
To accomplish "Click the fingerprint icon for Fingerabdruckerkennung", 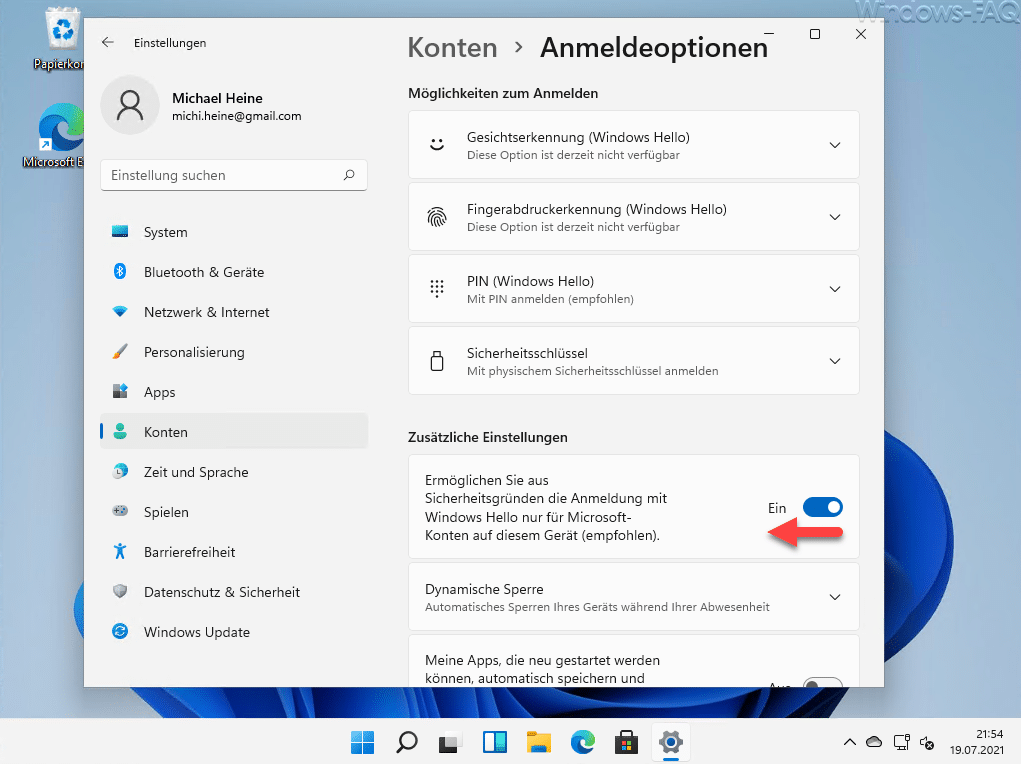I will [x=437, y=217].
